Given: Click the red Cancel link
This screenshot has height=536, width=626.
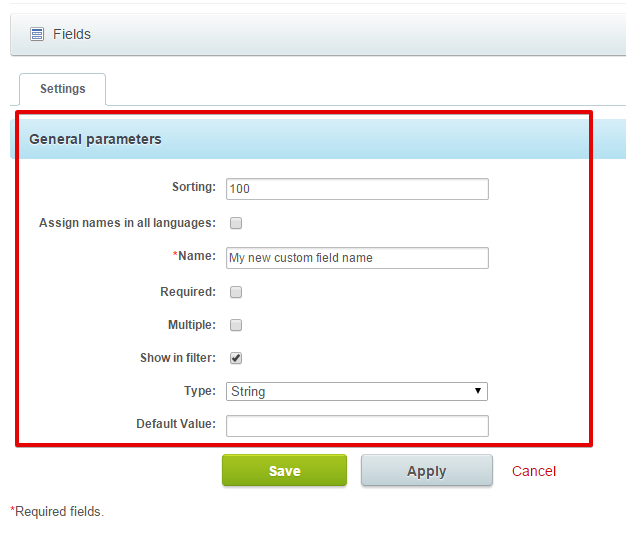Looking at the screenshot, I should tap(534, 471).
